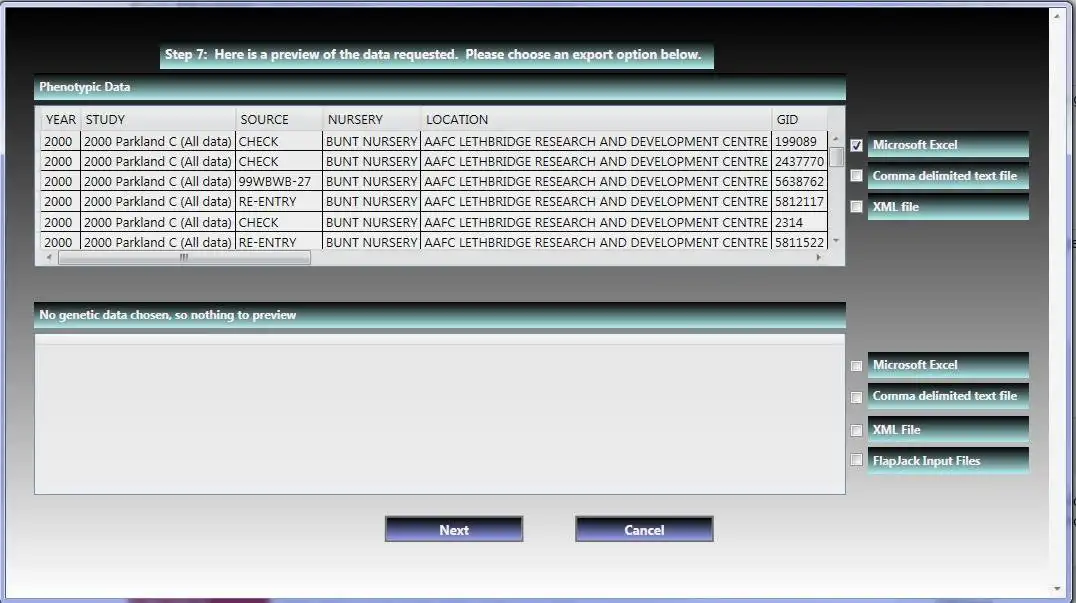Click FlapJack Input Files label
The image size is (1076, 603).
pos(948,460)
